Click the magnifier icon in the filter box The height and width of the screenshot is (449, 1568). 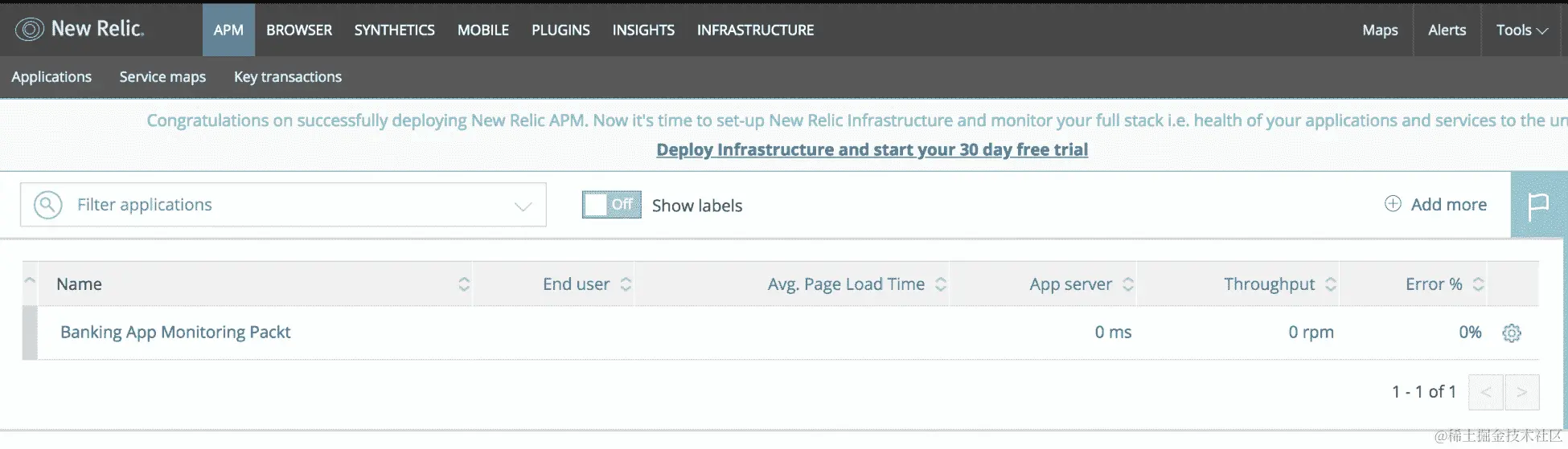click(x=48, y=205)
